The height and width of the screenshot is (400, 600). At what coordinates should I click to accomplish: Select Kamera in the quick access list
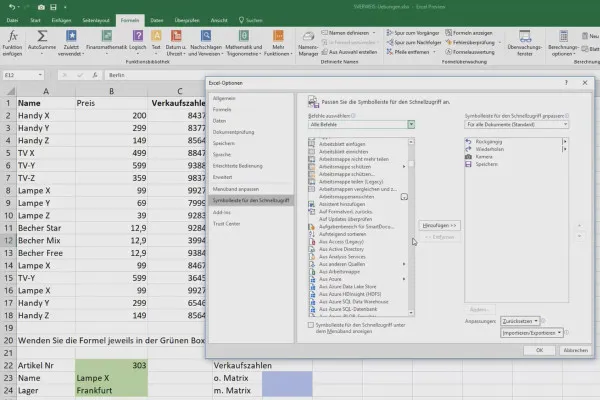[x=484, y=157]
